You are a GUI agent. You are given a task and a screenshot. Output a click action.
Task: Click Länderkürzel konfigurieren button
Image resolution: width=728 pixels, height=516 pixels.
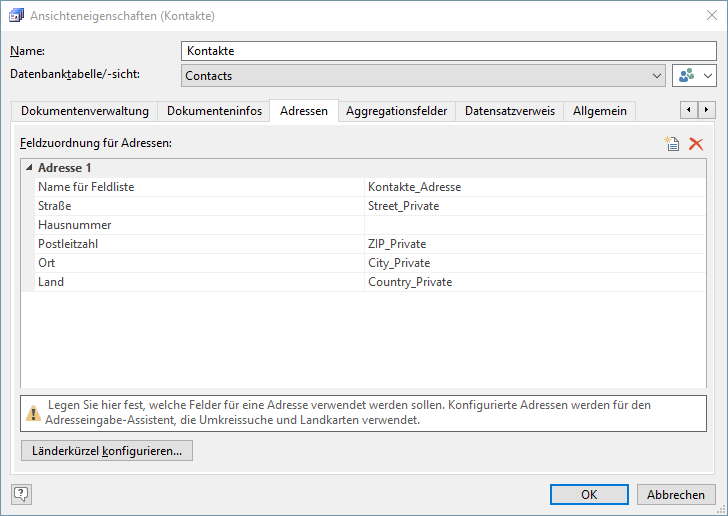107,451
